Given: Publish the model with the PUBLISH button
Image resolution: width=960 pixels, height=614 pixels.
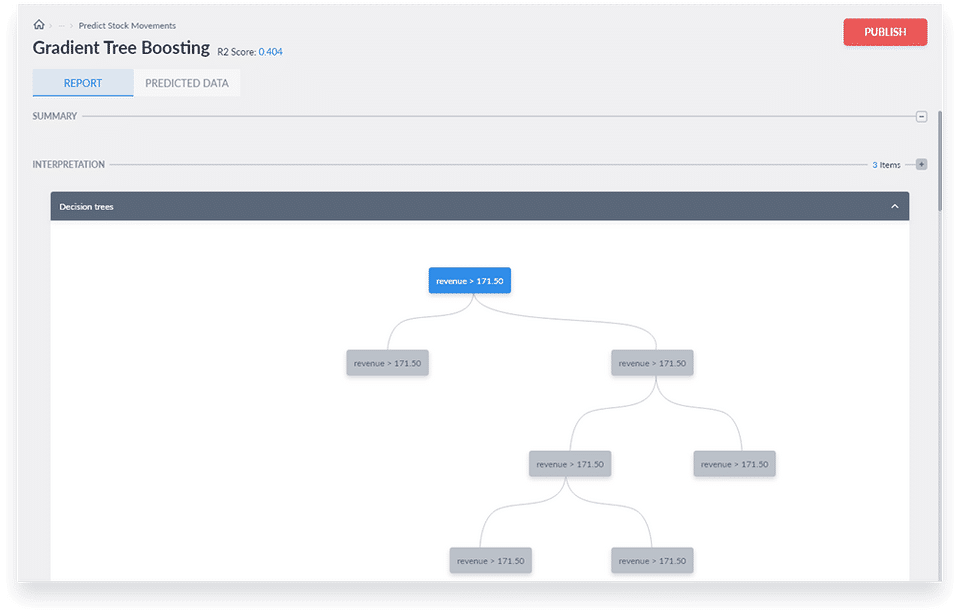Looking at the screenshot, I should pyautogui.click(x=885, y=32).
